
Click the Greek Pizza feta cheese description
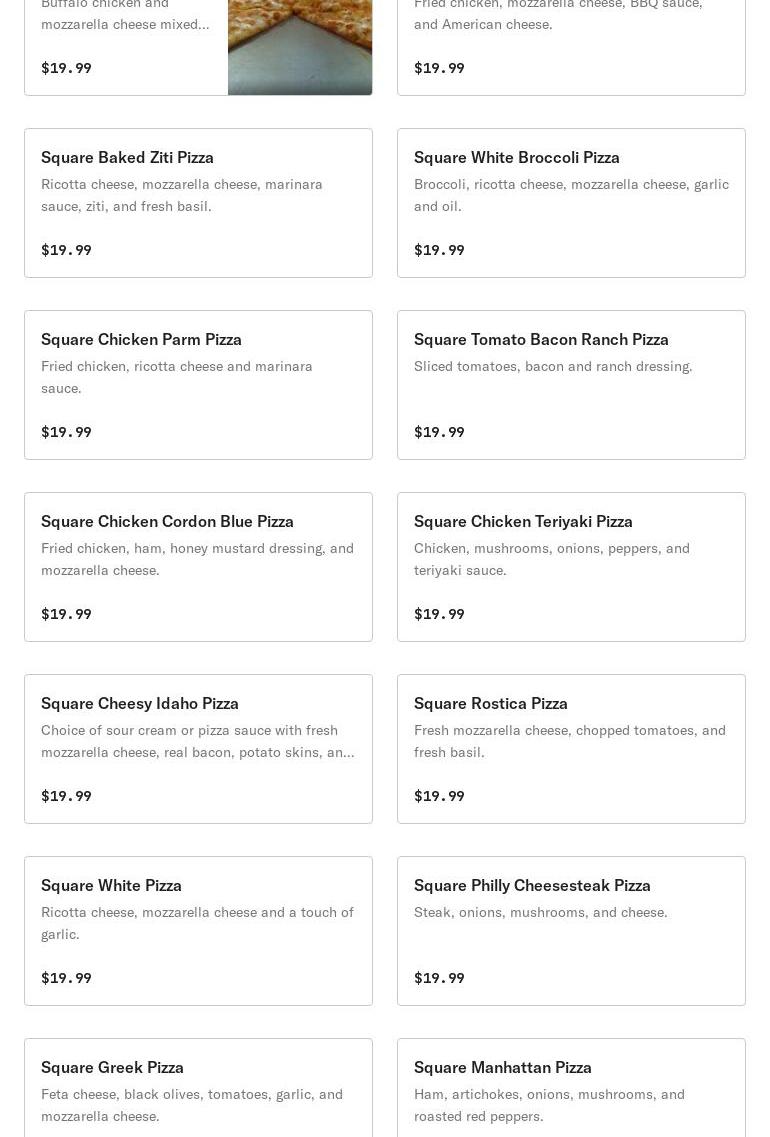[191, 1105]
